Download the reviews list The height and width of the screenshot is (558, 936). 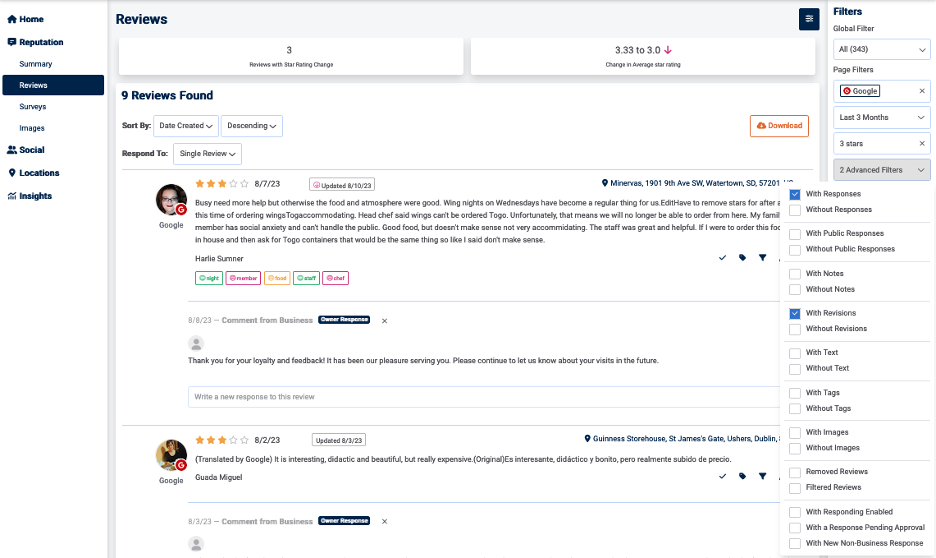tap(779, 126)
